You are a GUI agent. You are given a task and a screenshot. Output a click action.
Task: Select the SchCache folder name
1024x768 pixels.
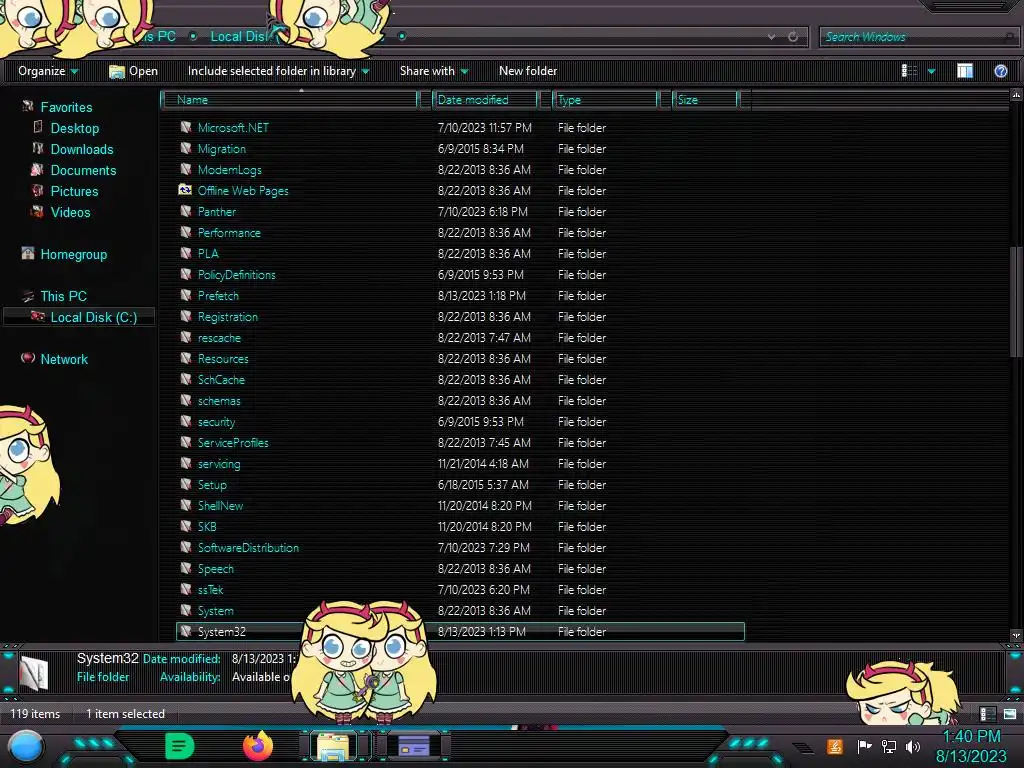pyautogui.click(x=221, y=379)
